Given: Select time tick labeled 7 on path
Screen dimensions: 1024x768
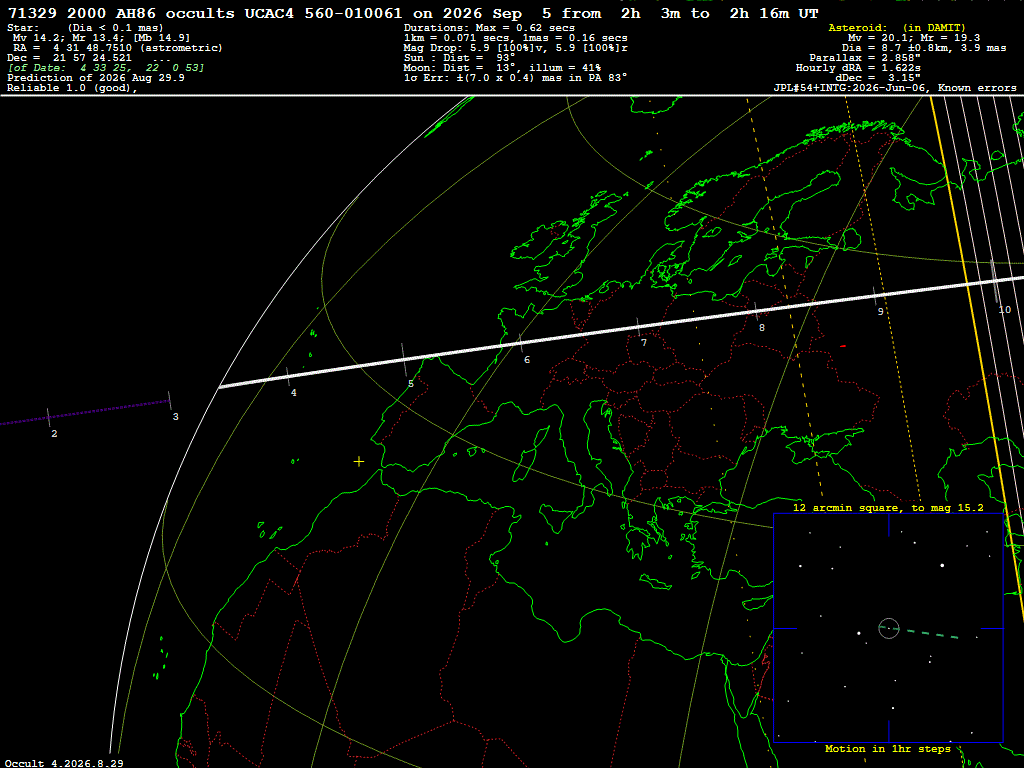Looking at the screenshot, I should pyautogui.click(x=638, y=327).
